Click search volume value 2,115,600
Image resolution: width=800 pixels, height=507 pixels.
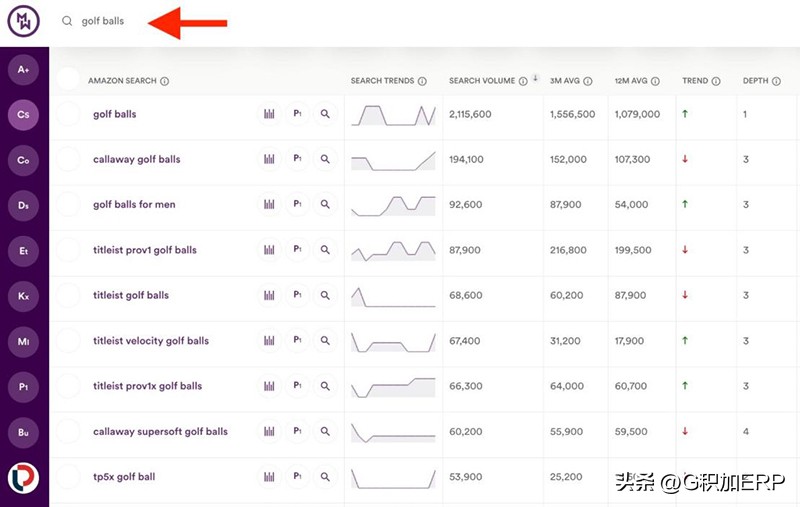click(470, 114)
